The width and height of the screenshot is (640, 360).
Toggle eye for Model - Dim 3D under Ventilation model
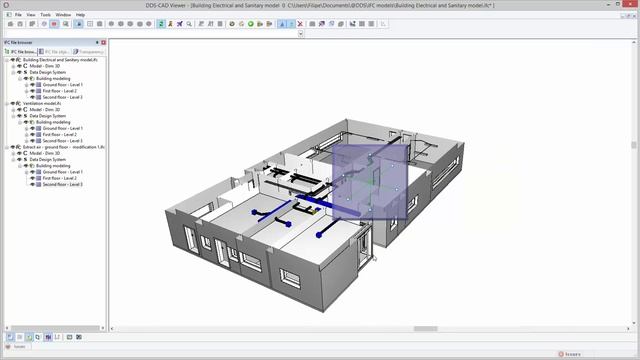pyautogui.click(x=19, y=109)
